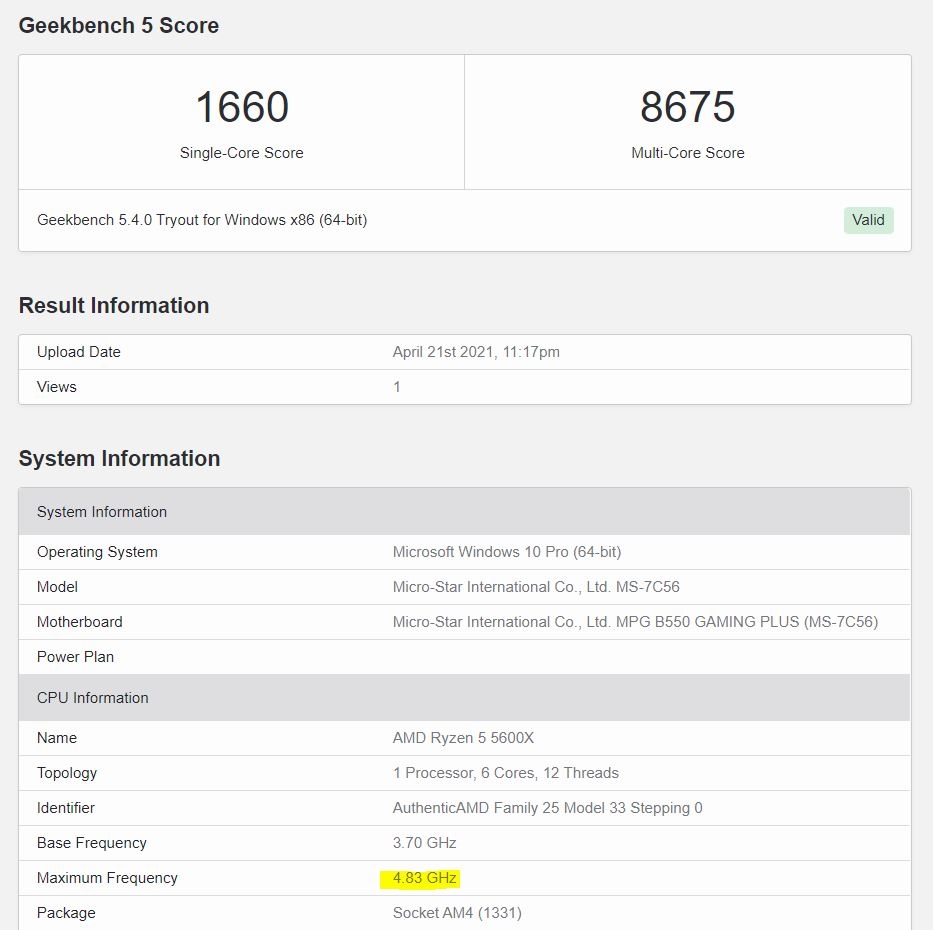Click the 3.70 GHz base frequency value

[425, 843]
